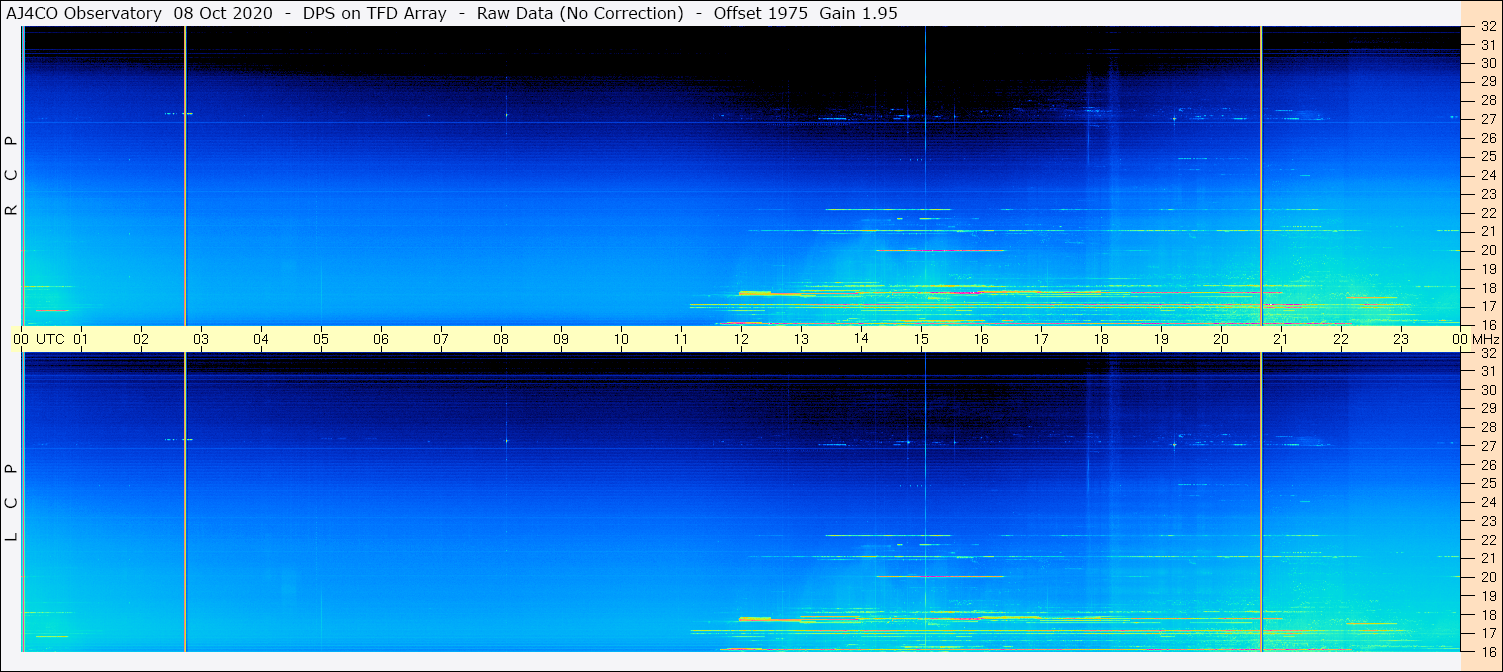
Task: Click RCP frequency scale label 30
Action: 1487,63
